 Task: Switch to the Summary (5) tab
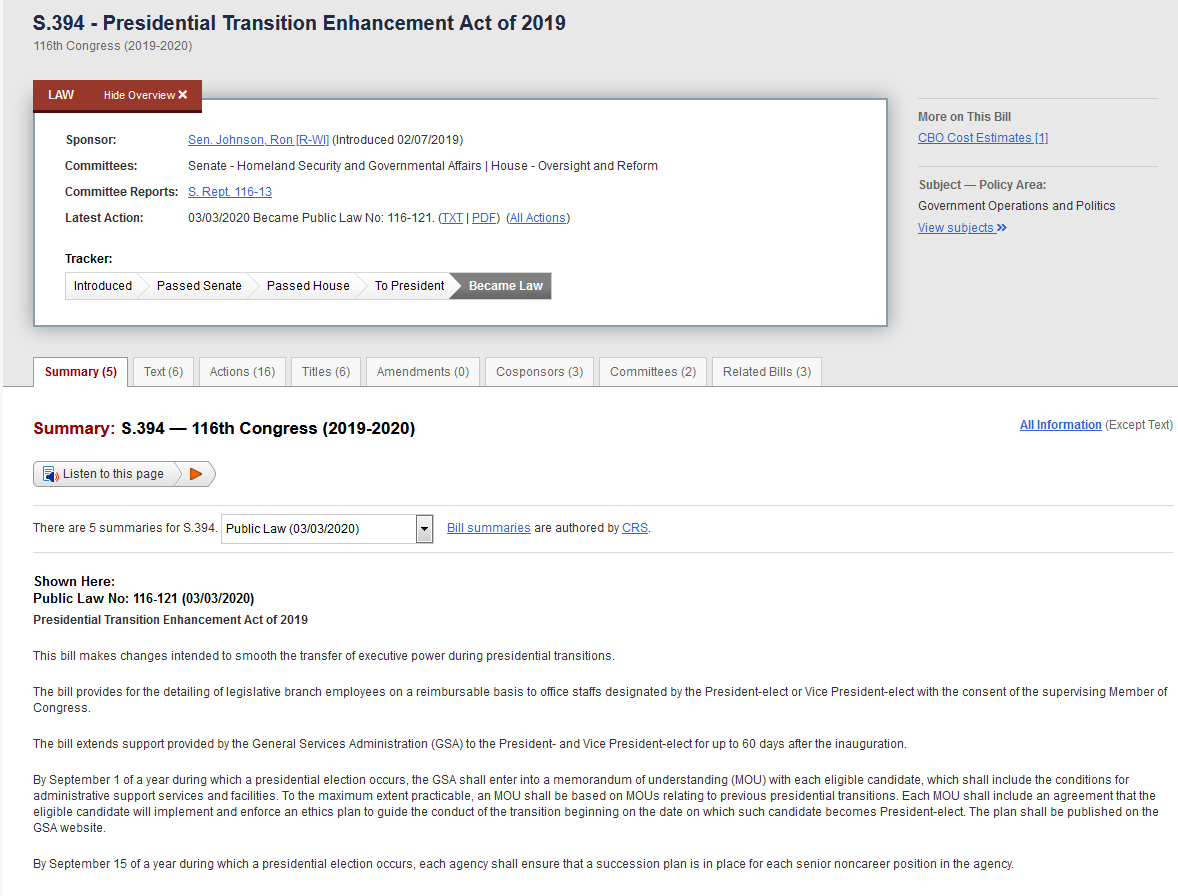80,372
